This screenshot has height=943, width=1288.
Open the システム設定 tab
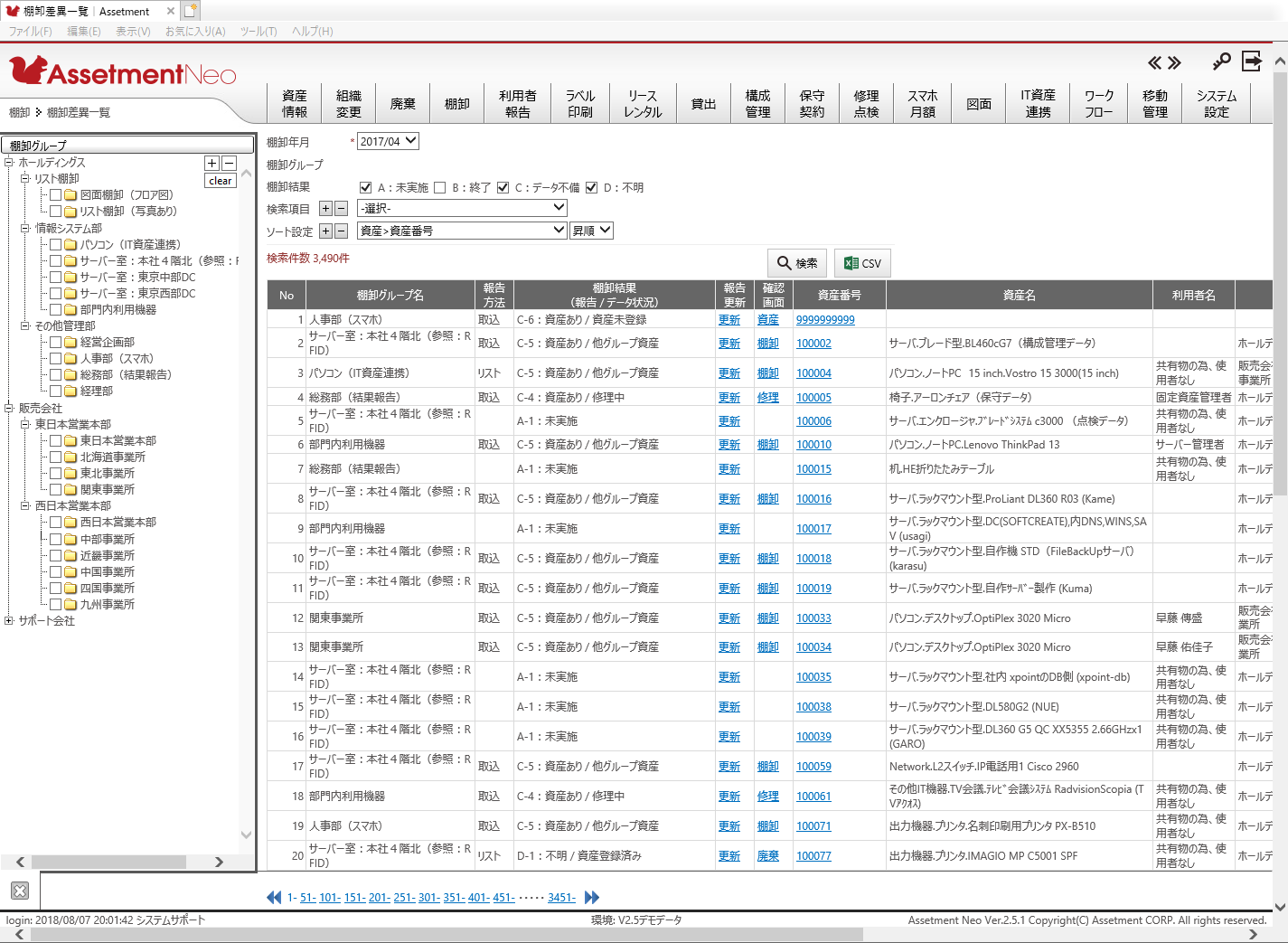tap(1216, 104)
